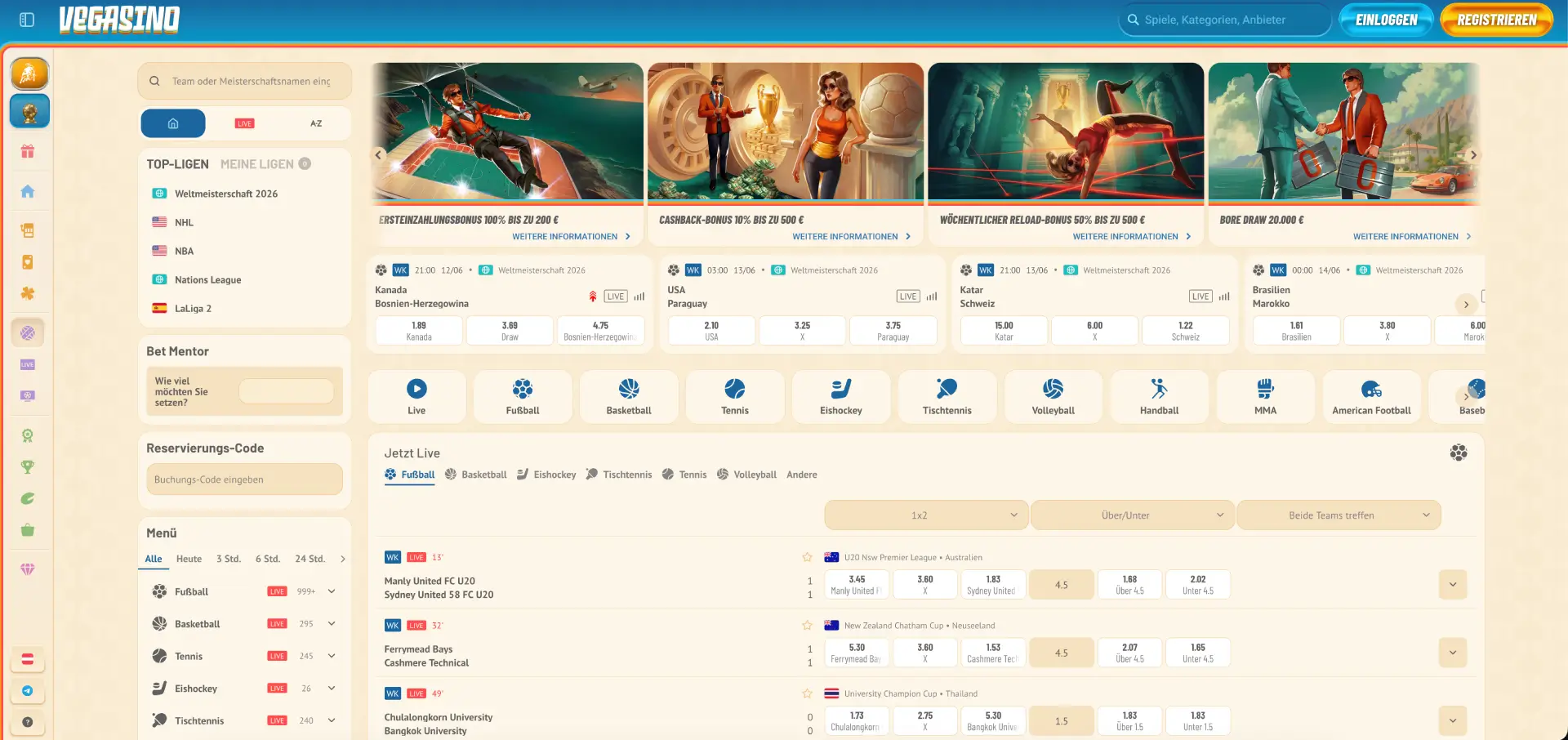Focus the Spiele, Kategorien, Anbieter search field
The height and width of the screenshot is (740, 1568).
coord(1224,20)
